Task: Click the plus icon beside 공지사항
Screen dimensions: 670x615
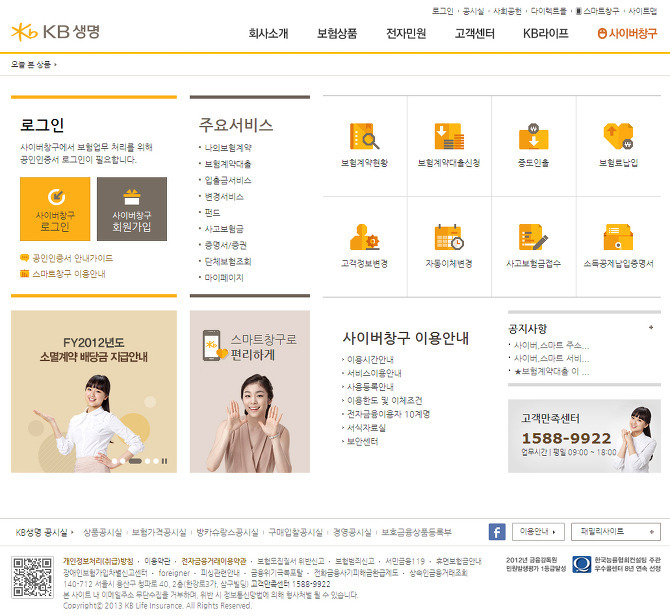Action: pos(651,327)
